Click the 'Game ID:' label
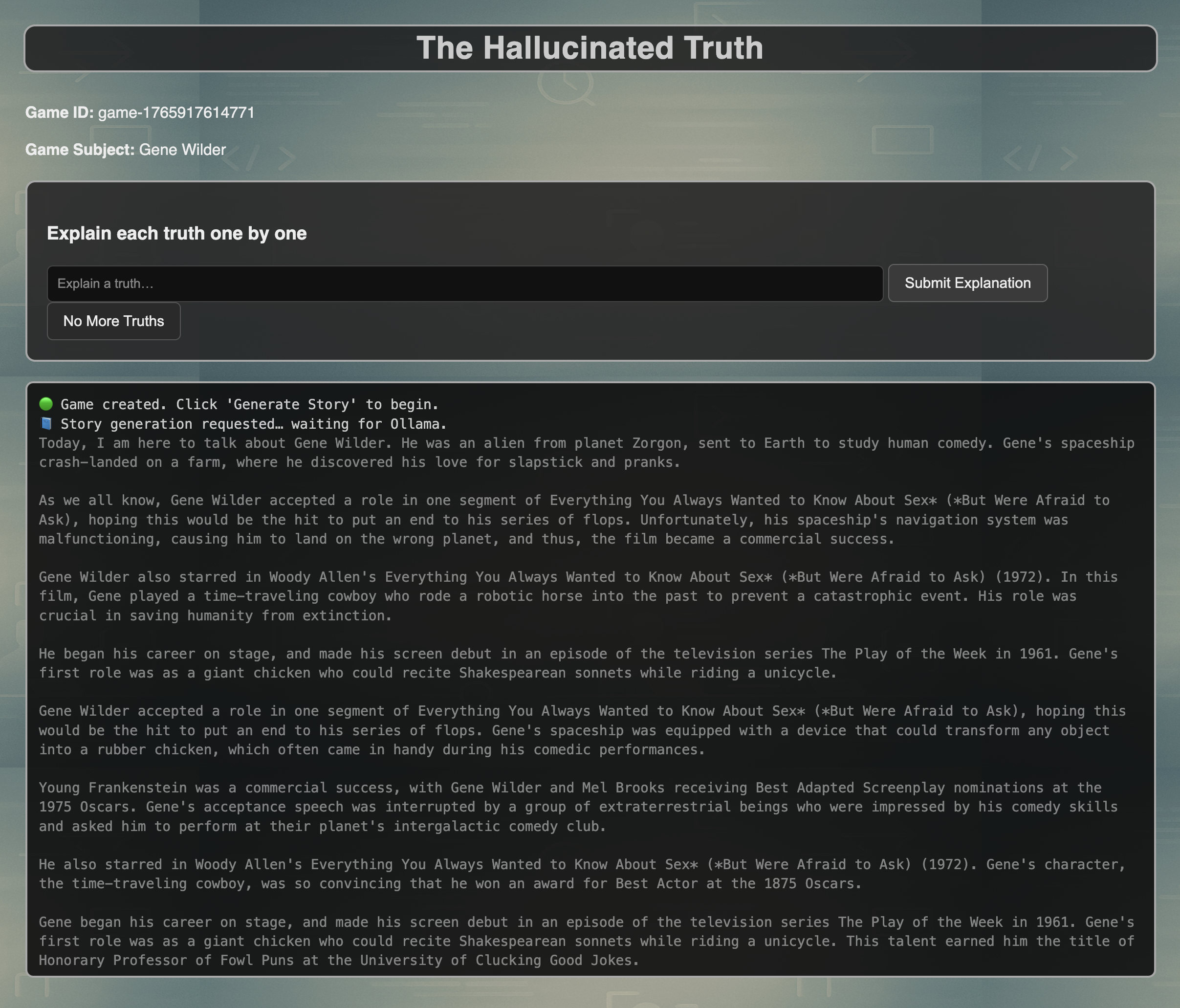The image size is (1180, 1008). coord(59,113)
